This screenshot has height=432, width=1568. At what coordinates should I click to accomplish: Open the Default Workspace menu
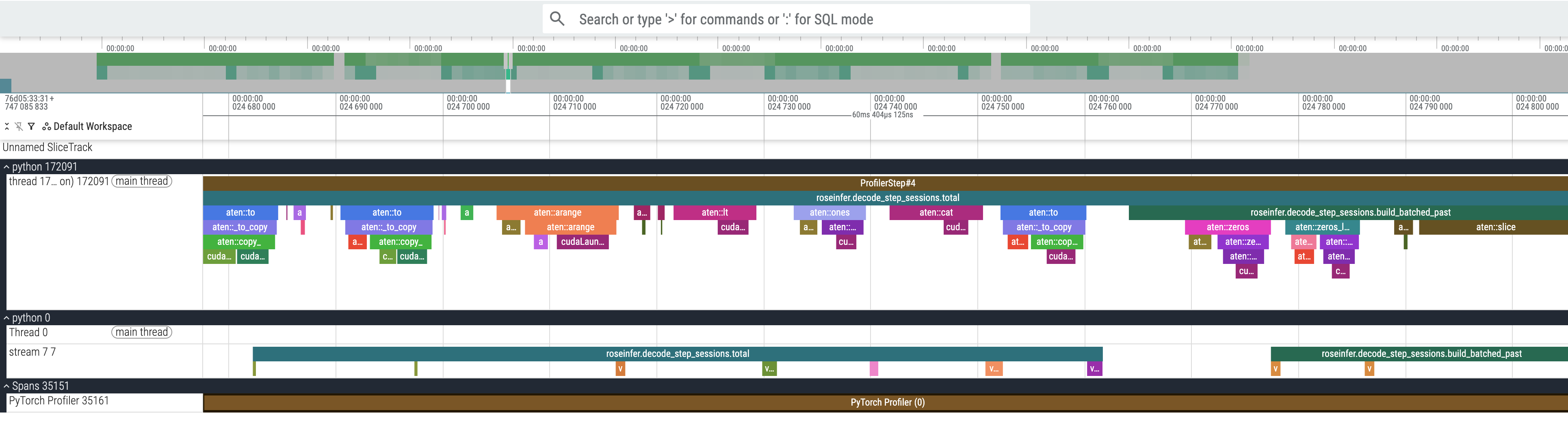point(93,127)
